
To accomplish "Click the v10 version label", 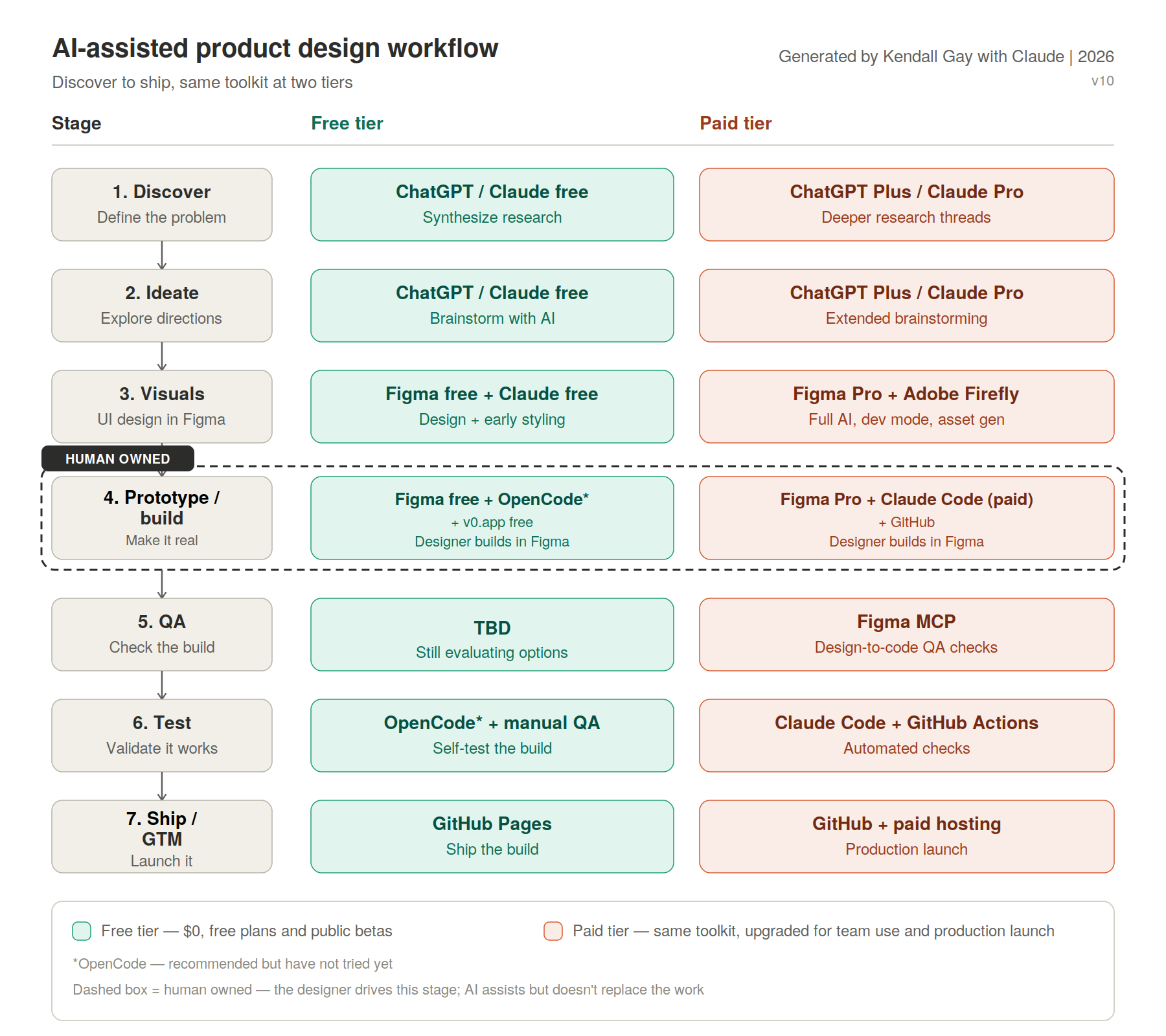I will click(x=1103, y=81).
